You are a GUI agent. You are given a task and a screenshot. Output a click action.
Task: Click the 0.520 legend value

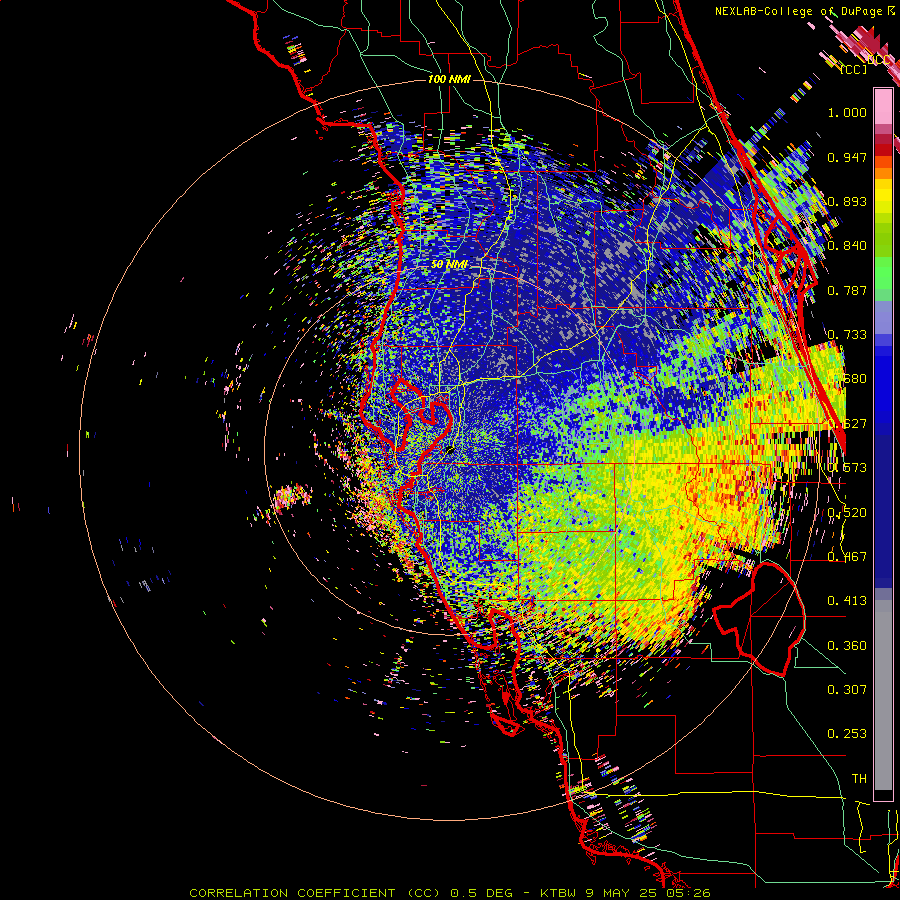pos(847,512)
